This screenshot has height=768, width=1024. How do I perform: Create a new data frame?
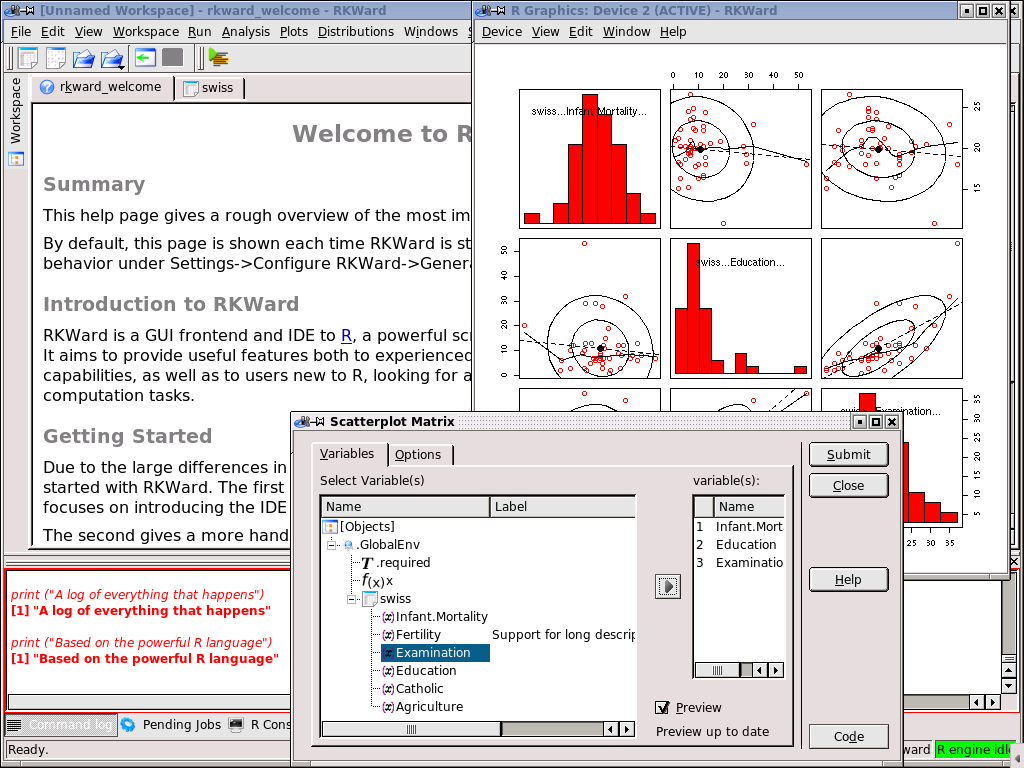click(x=25, y=57)
